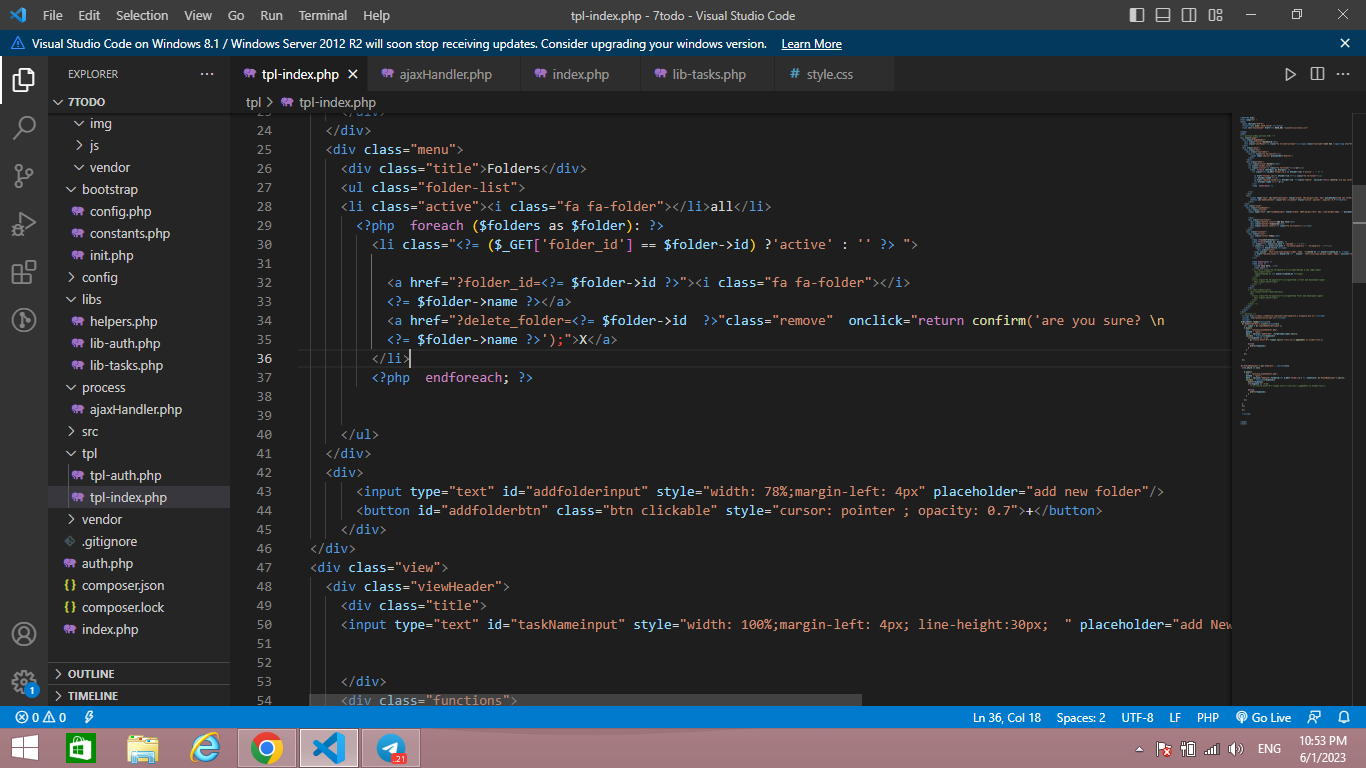Open errors and warnings in status bar

[x=41, y=717]
